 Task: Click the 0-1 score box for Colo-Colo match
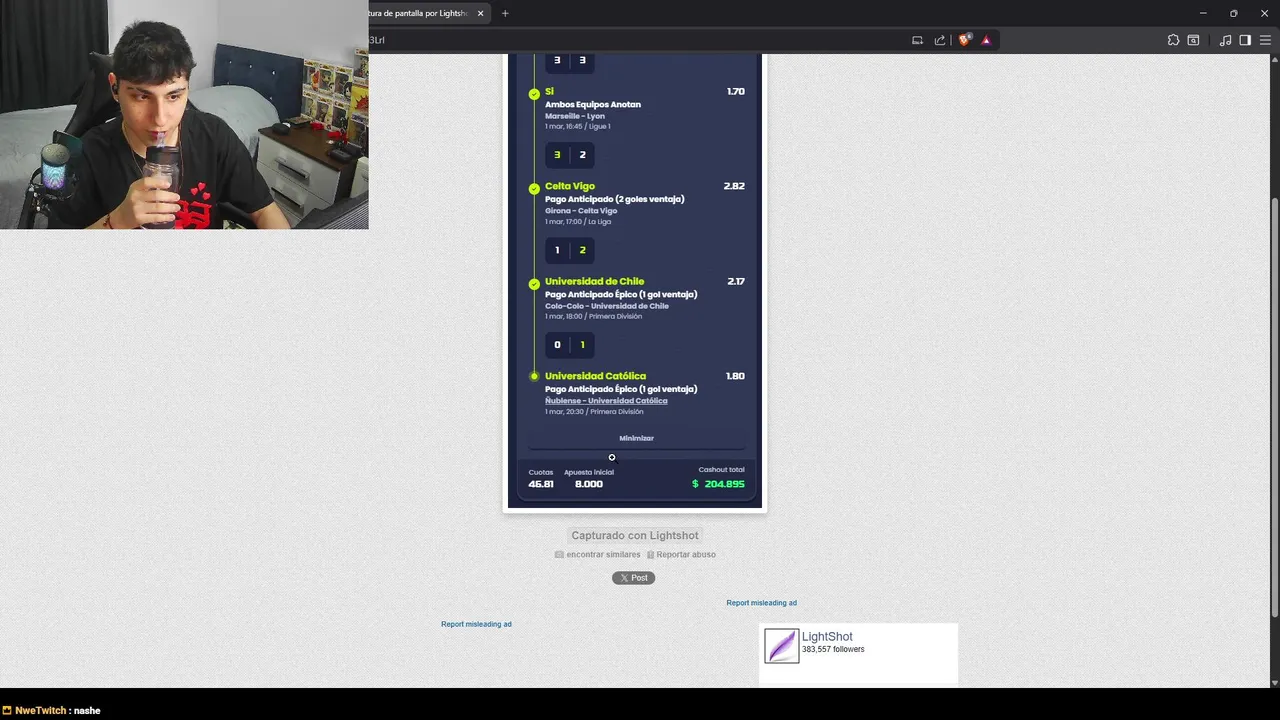[x=570, y=345]
